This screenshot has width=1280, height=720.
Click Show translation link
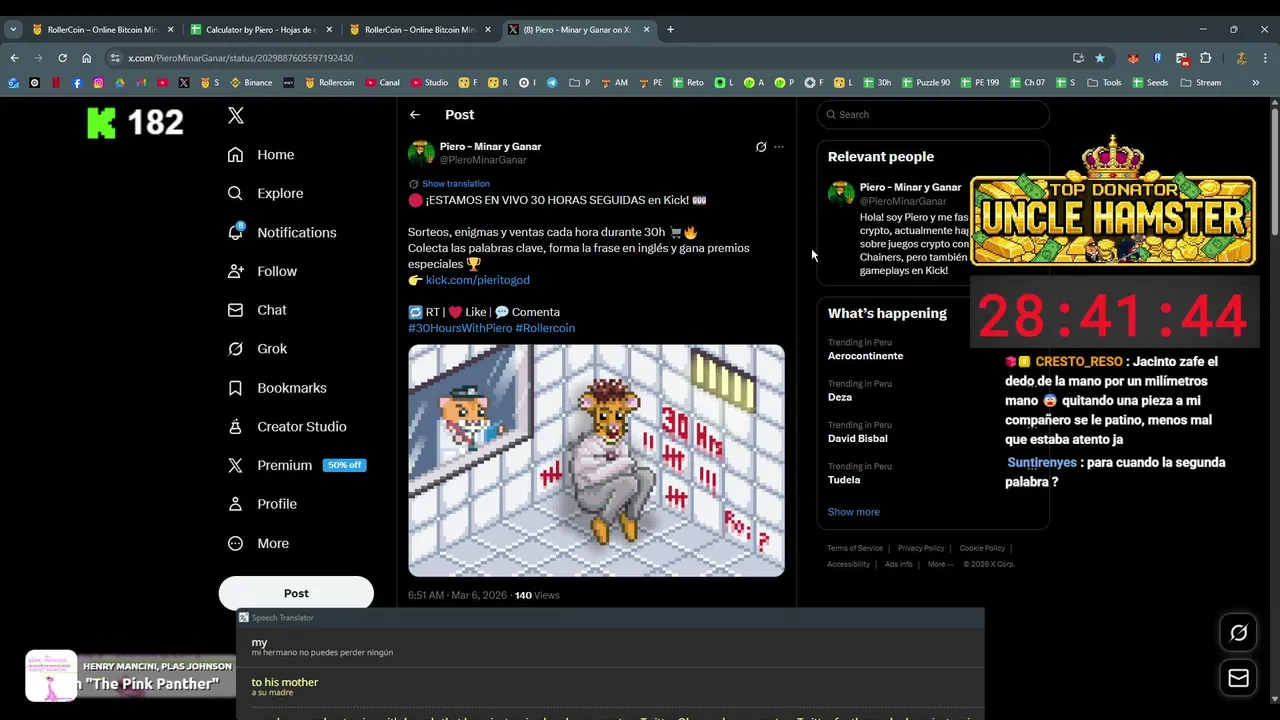455,184
